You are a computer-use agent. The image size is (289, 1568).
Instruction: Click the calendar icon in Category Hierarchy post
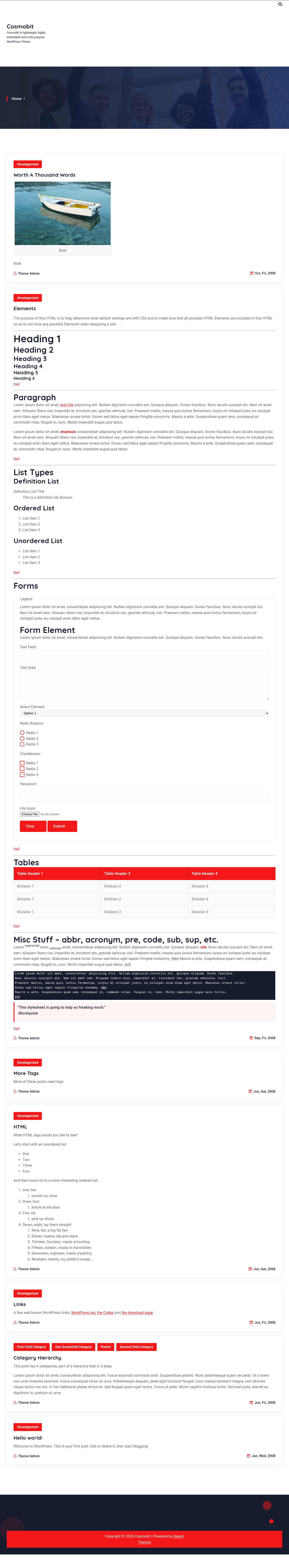click(251, 1402)
